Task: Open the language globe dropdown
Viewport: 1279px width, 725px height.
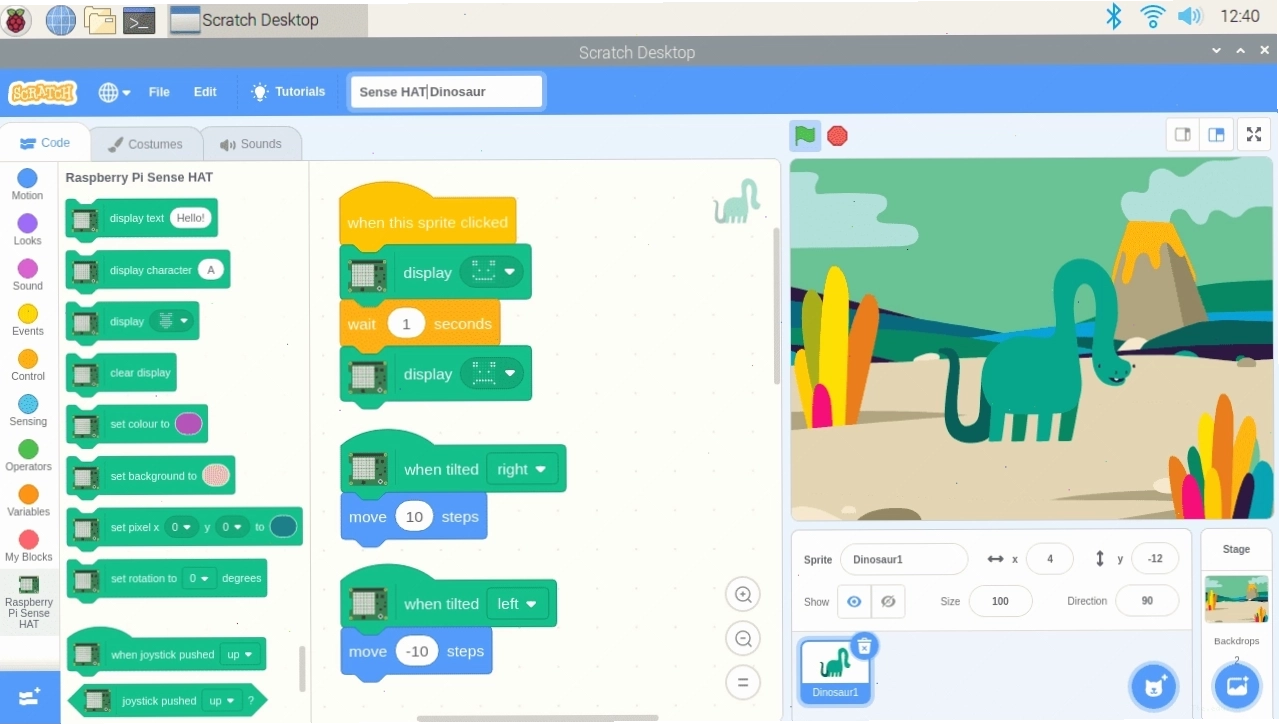Action: tap(114, 92)
